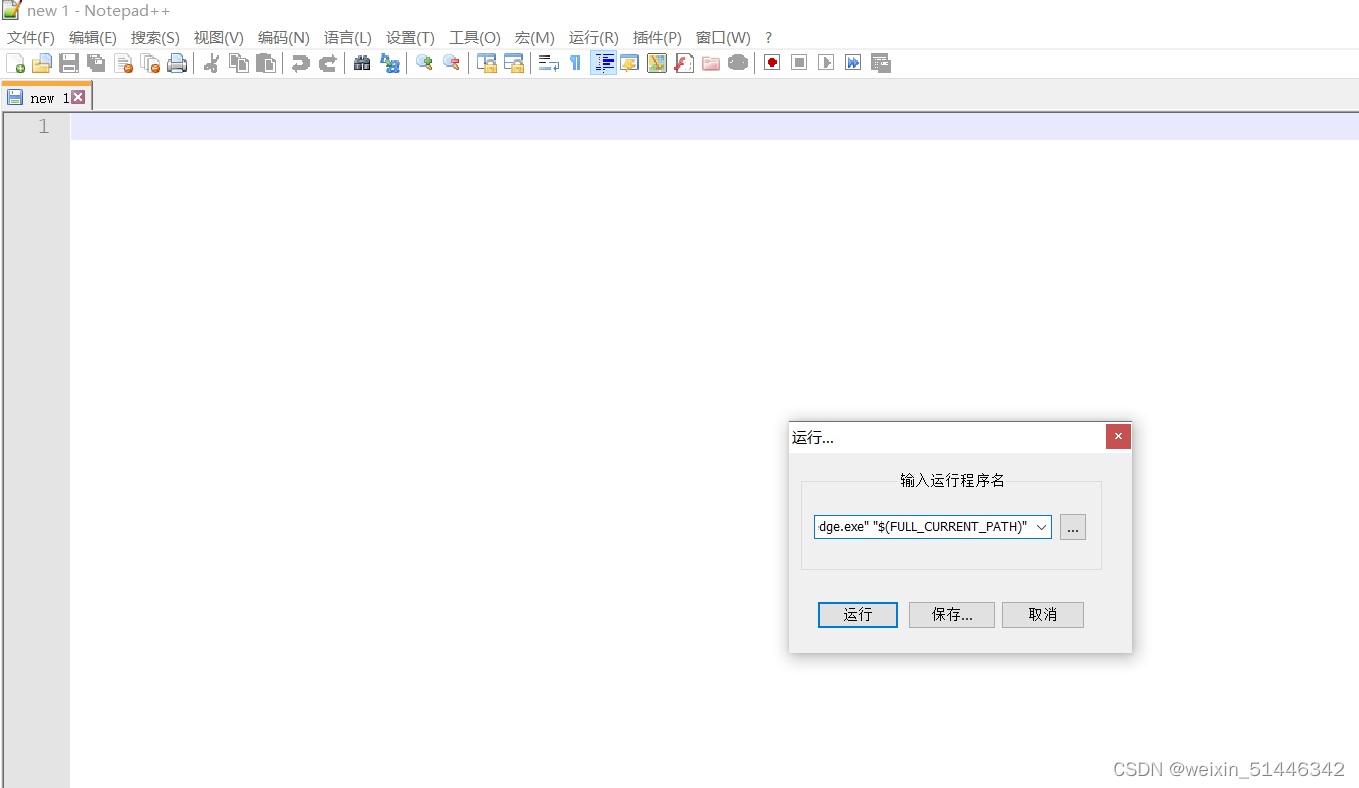
Task: Open the 搜索(S) menu
Action: point(155,37)
